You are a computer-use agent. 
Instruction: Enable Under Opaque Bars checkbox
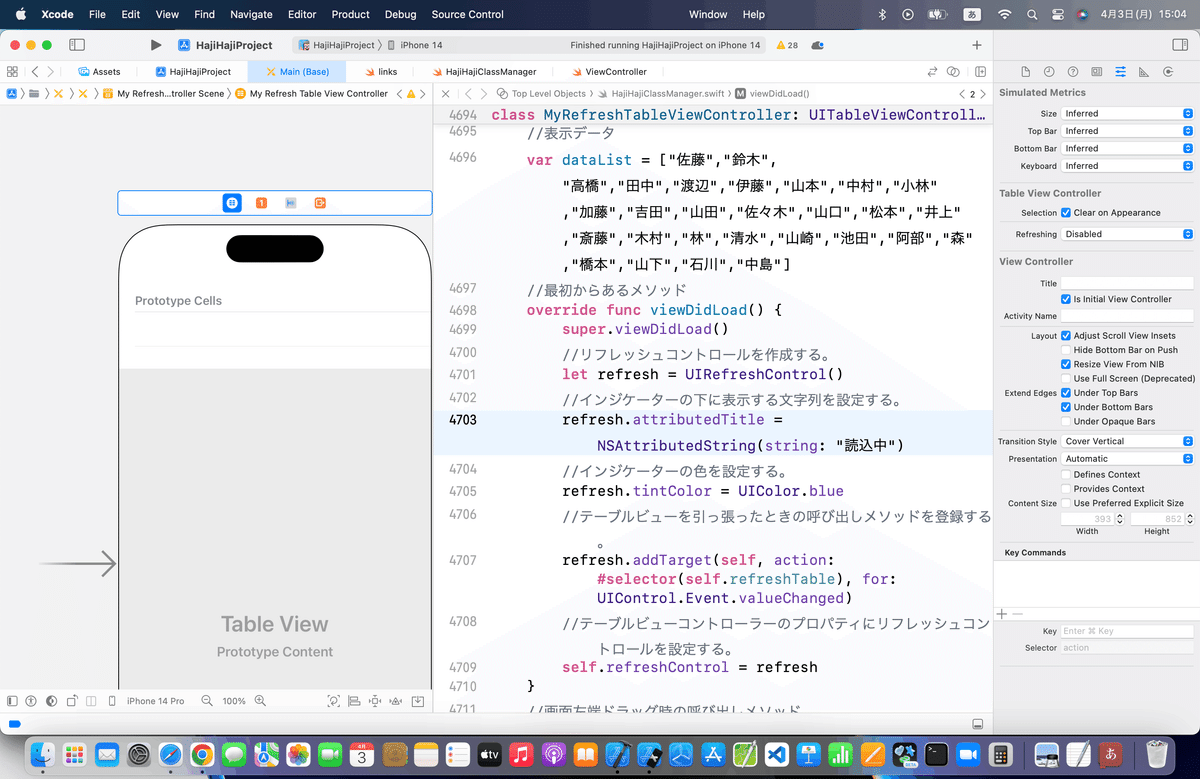[1066, 421]
